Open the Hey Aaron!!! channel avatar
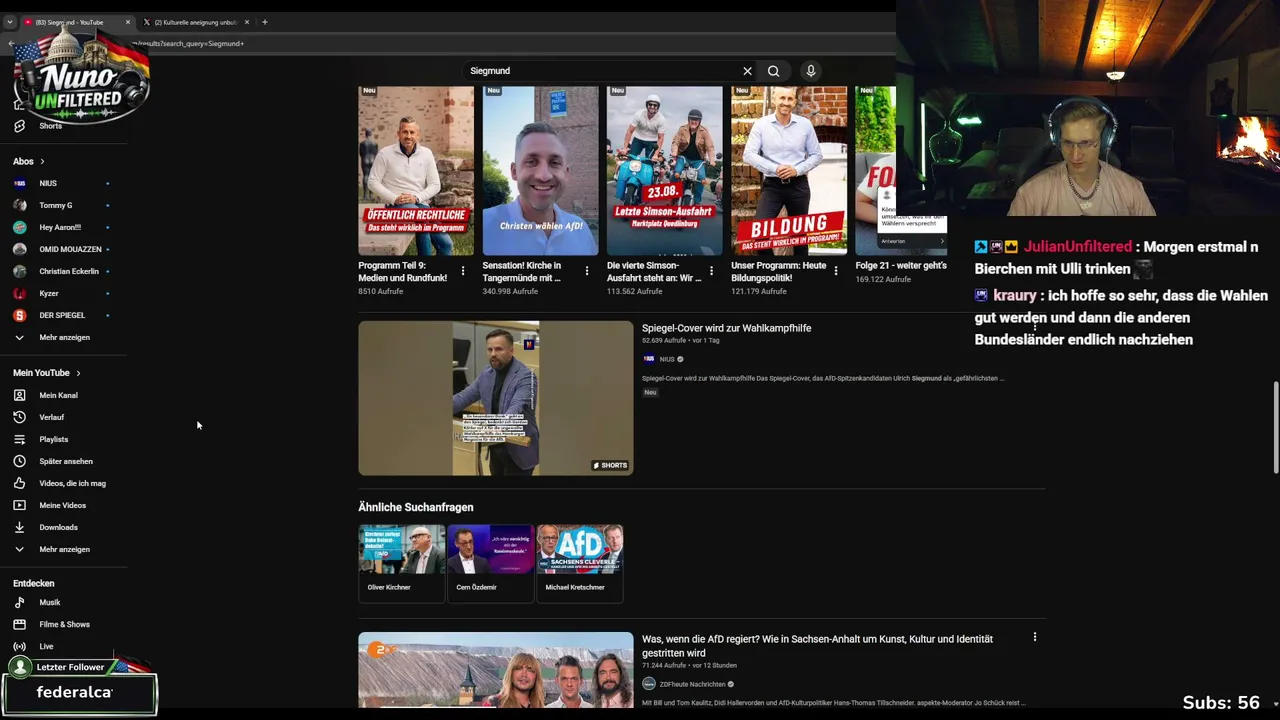Image resolution: width=1280 pixels, height=720 pixels. click(x=19, y=227)
